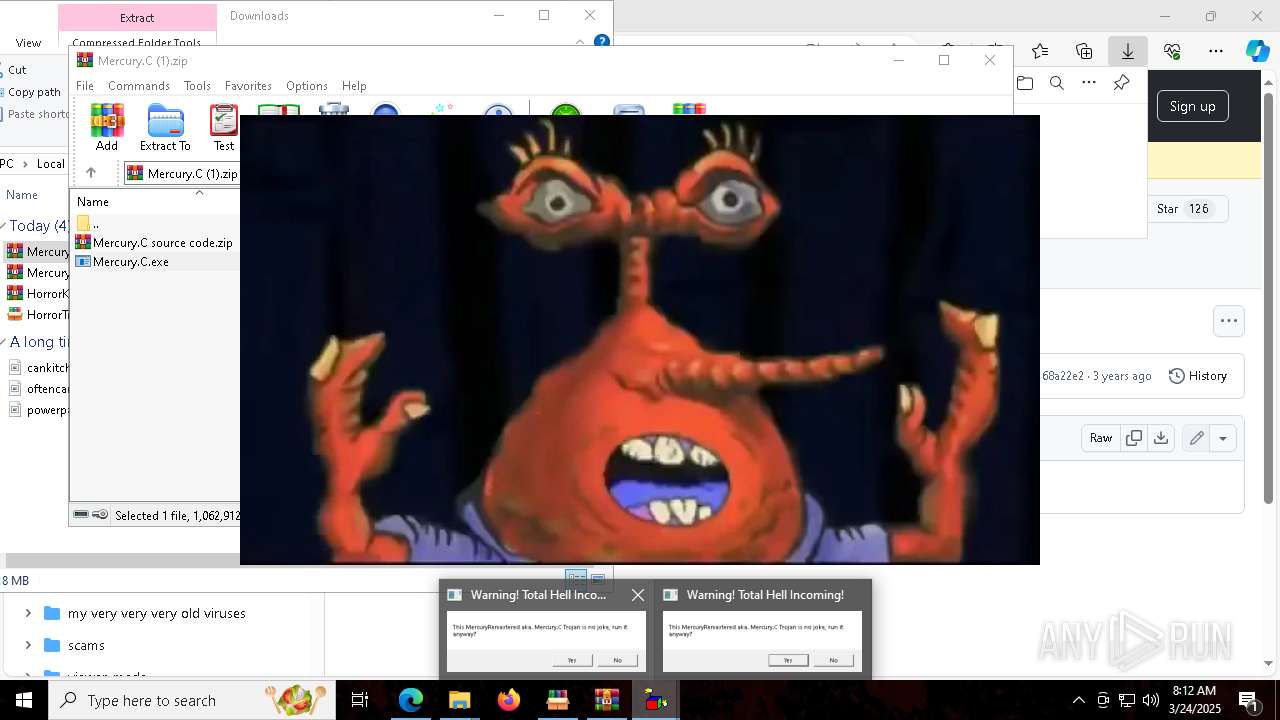Click Raw button on GitHub file

point(1101,438)
